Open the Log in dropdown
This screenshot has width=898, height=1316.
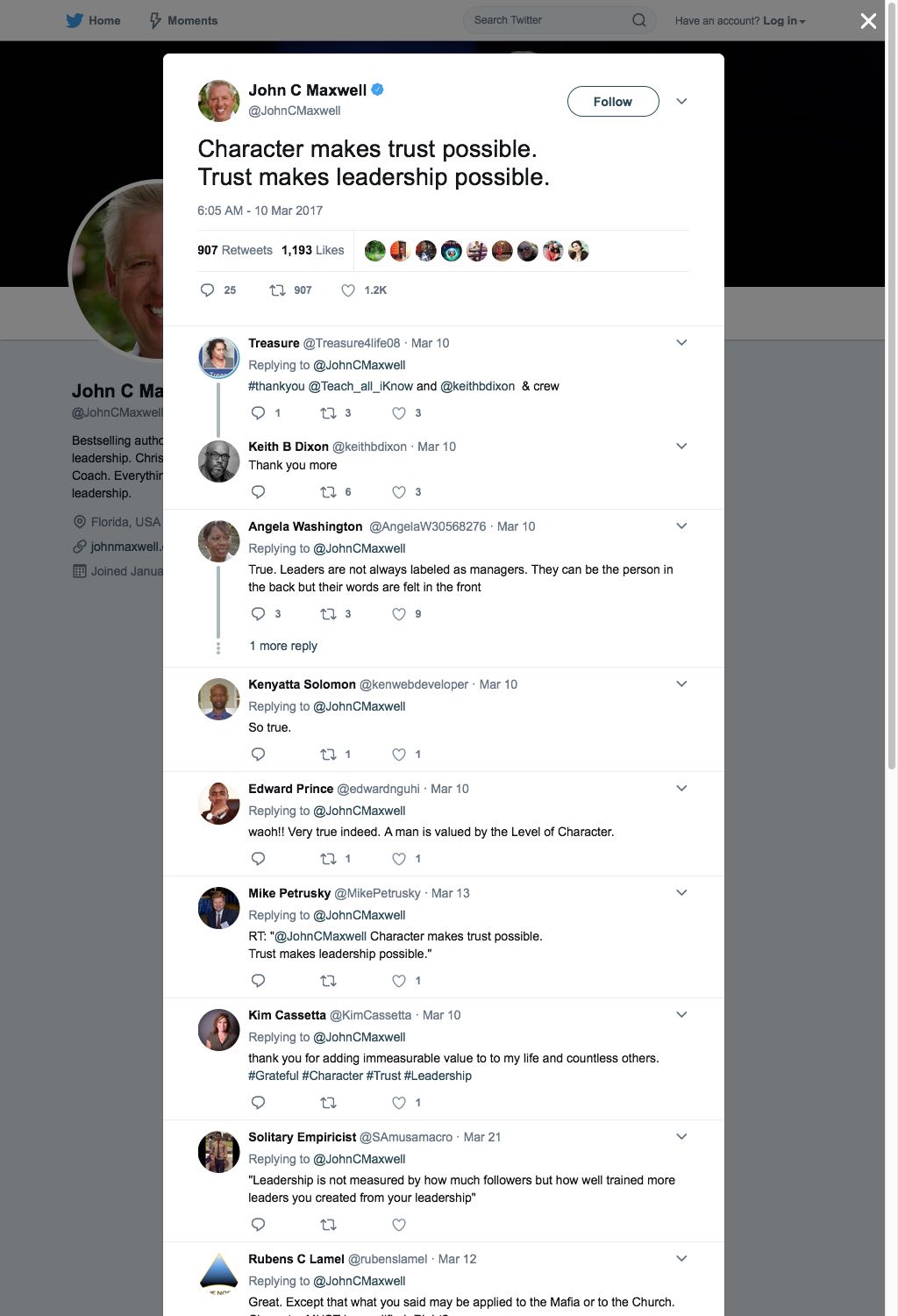[x=784, y=21]
